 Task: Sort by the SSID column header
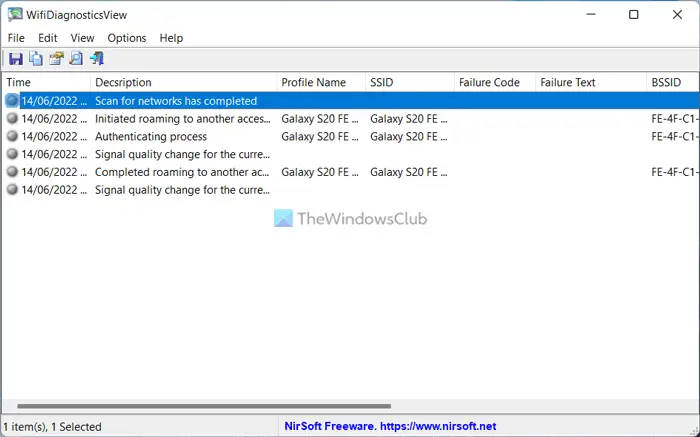(x=410, y=83)
